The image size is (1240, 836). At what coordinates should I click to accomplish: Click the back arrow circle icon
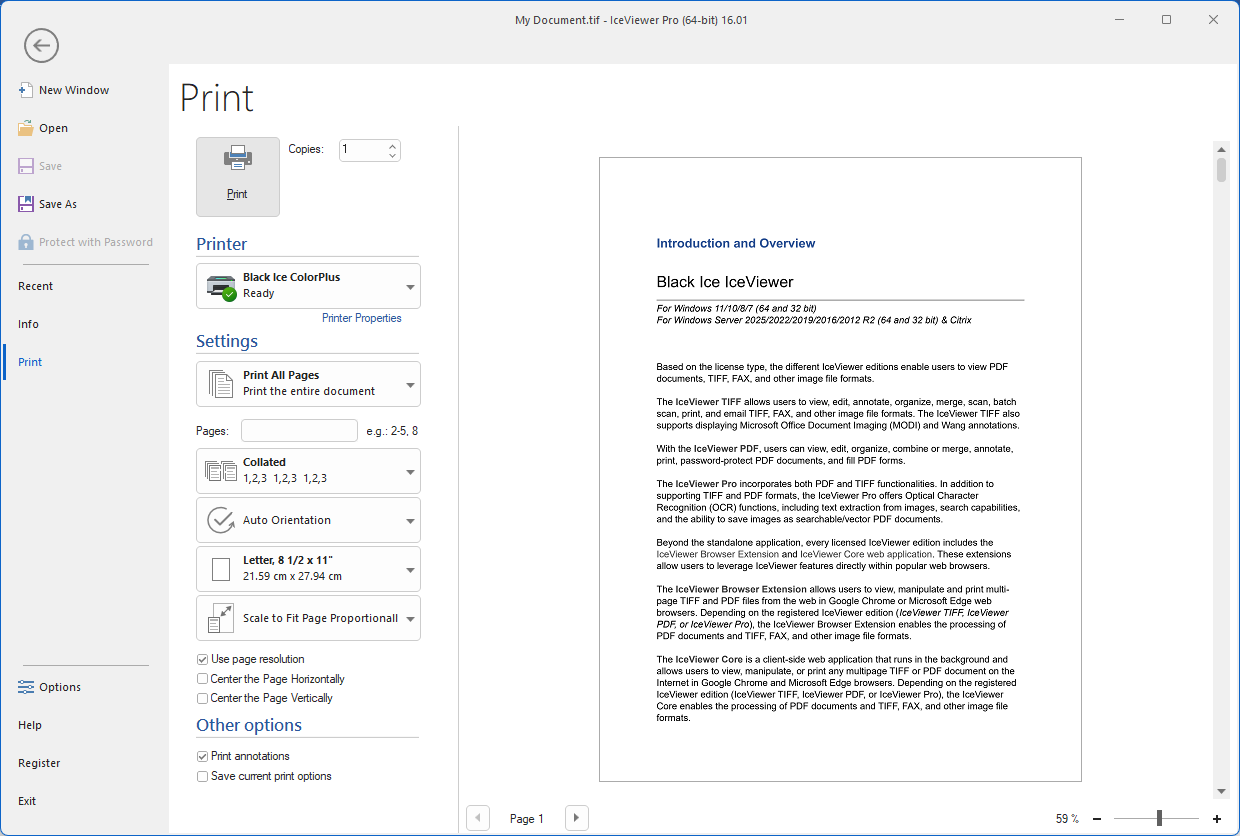(42, 45)
